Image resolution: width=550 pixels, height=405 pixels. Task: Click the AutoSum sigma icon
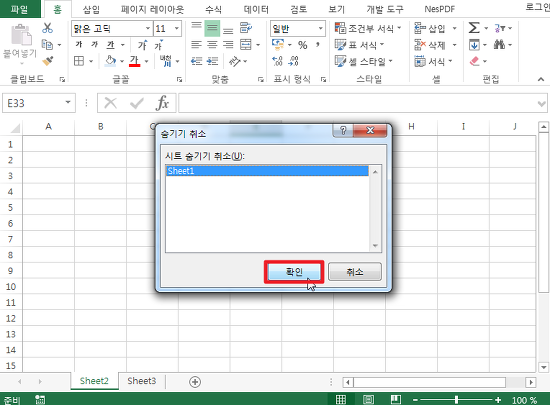pyautogui.click(x=474, y=28)
